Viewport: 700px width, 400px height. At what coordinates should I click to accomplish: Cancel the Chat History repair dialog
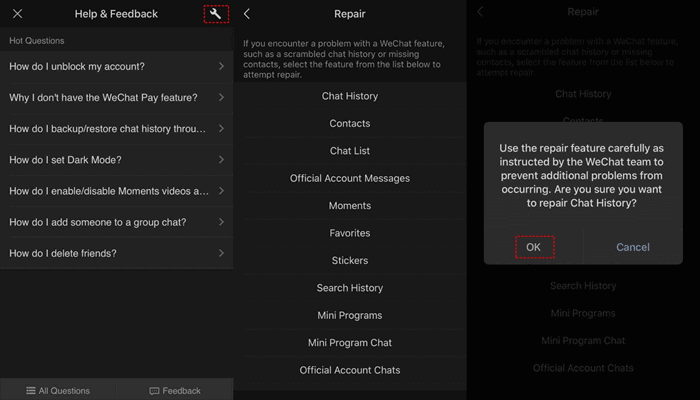pos(632,247)
